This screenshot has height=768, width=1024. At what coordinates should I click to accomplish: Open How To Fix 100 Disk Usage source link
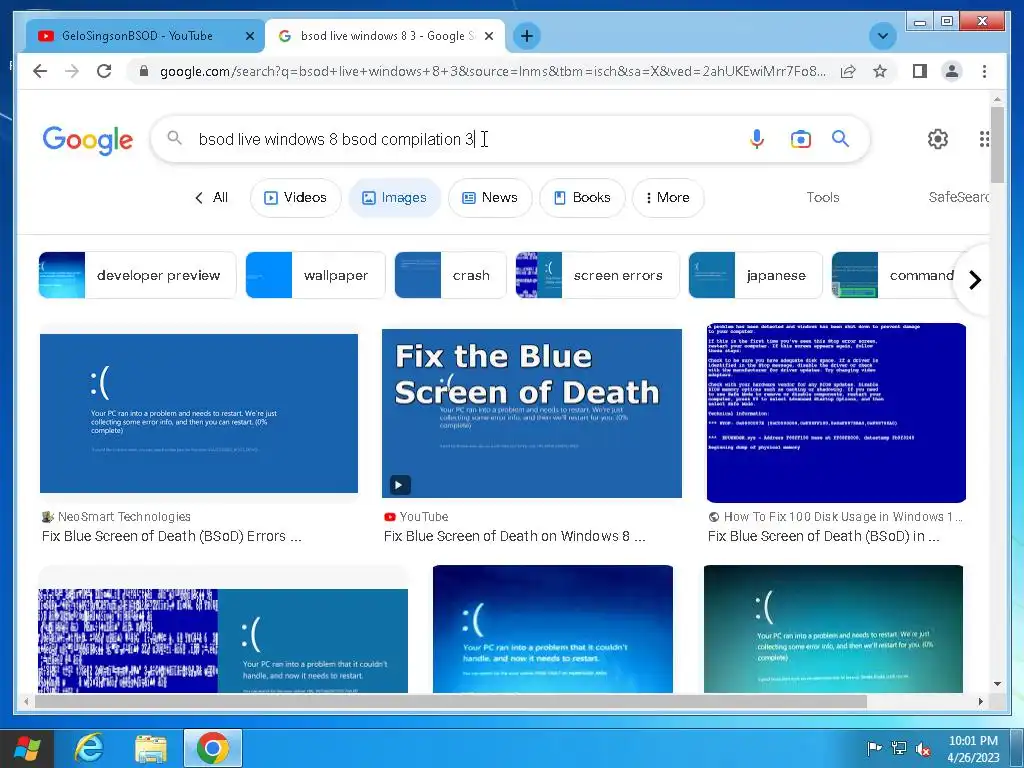point(835,517)
